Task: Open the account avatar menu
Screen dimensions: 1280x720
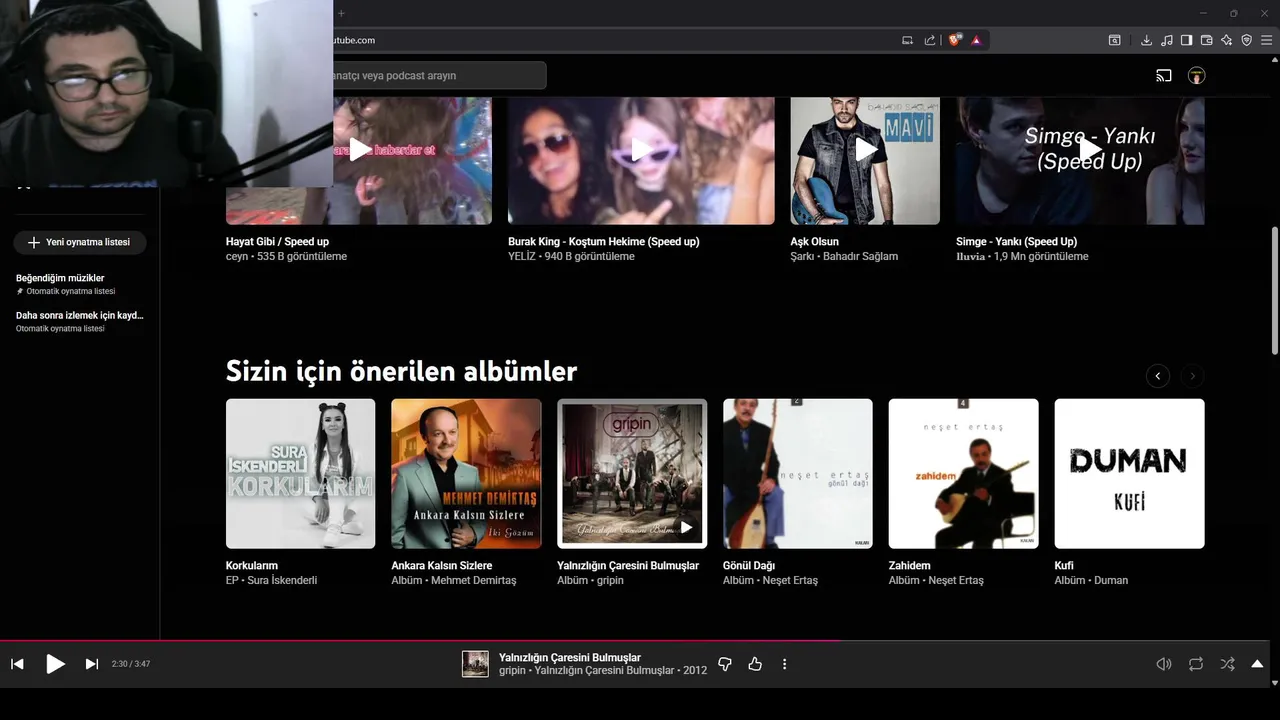Action: click(1196, 75)
